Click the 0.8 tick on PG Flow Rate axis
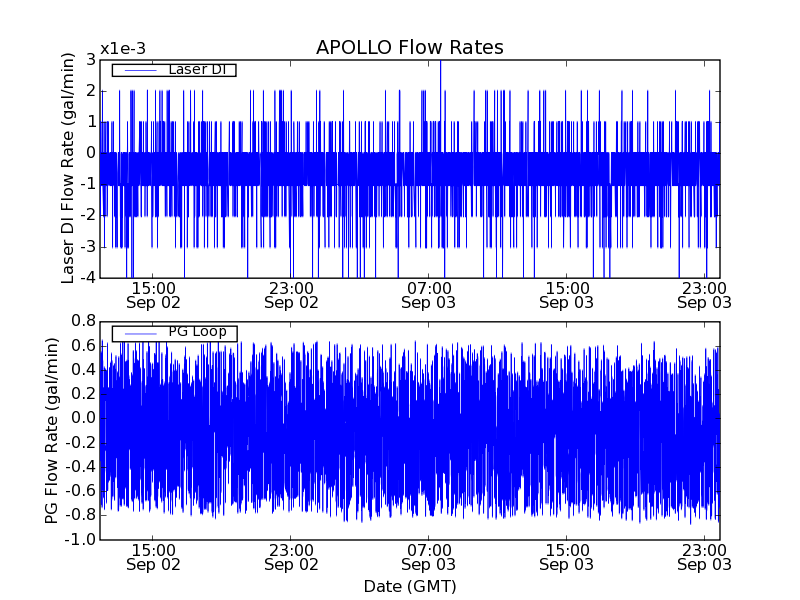Image resolution: width=800 pixels, height=600 pixels. click(82, 321)
